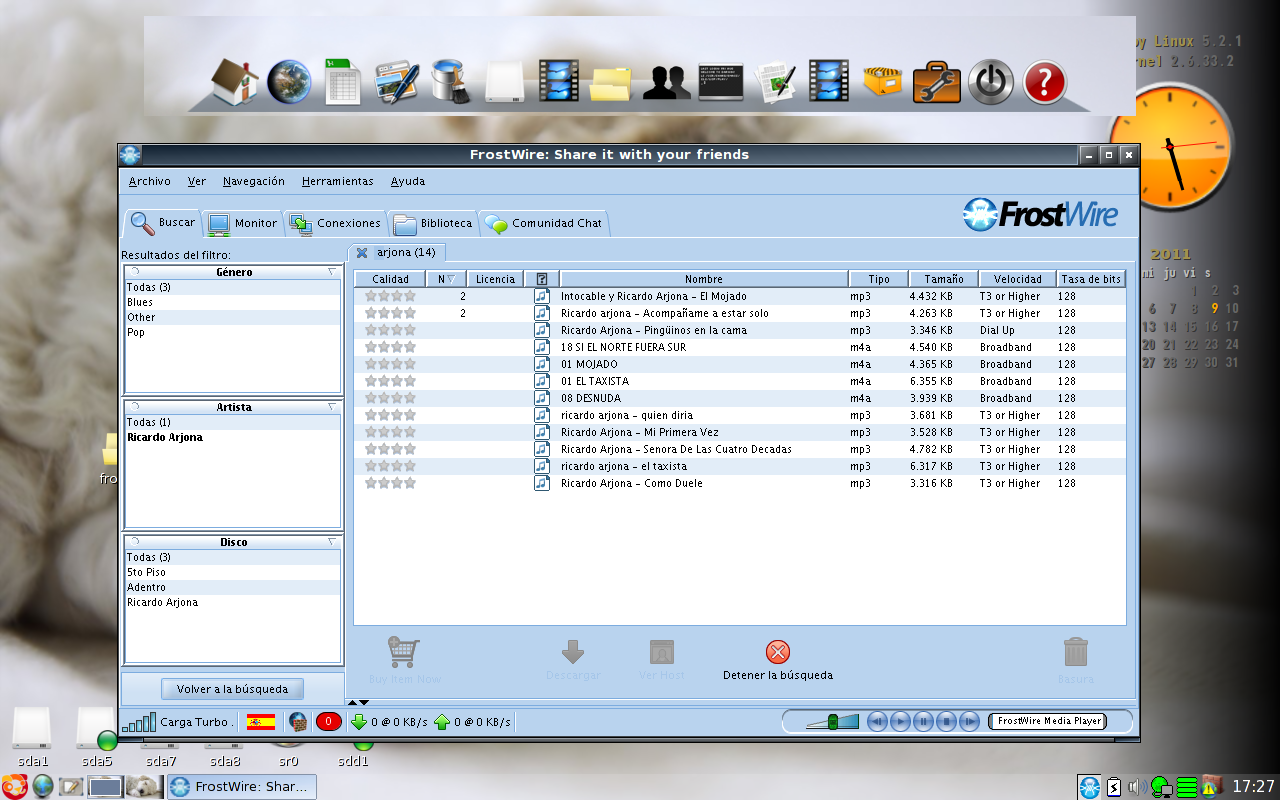Select the Pop genre filter
The height and width of the screenshot is (800, 1280).
click(232, 332)
